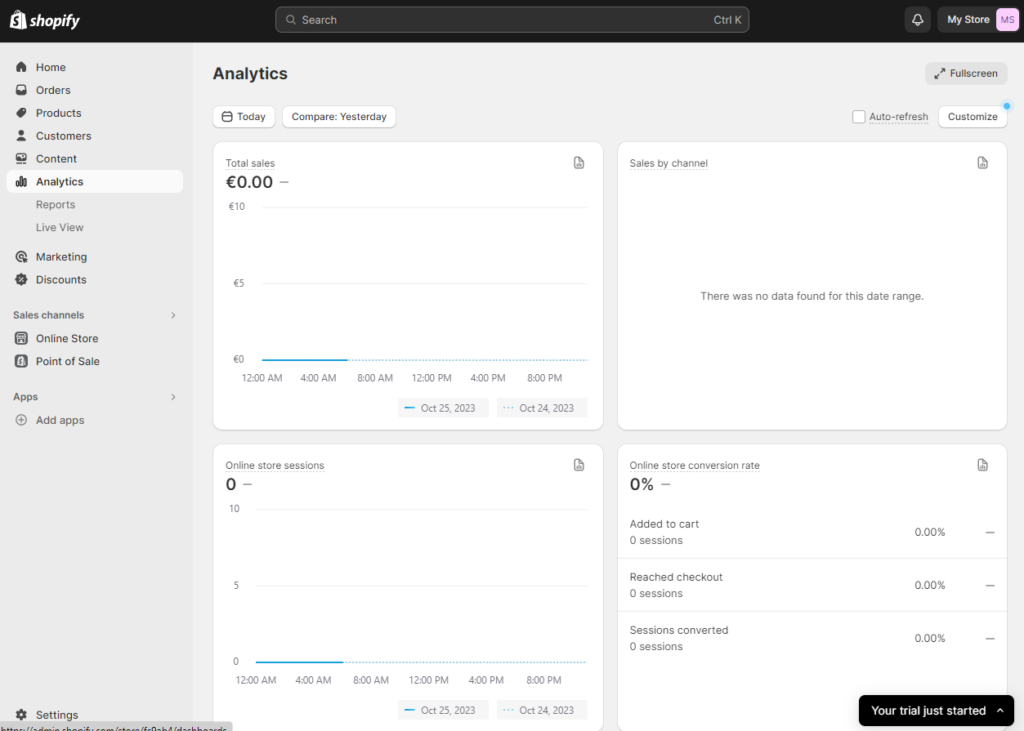The height and width of the screenshot is (731, 1024).
Task: Open Products in sidebar
Action: 95,112
